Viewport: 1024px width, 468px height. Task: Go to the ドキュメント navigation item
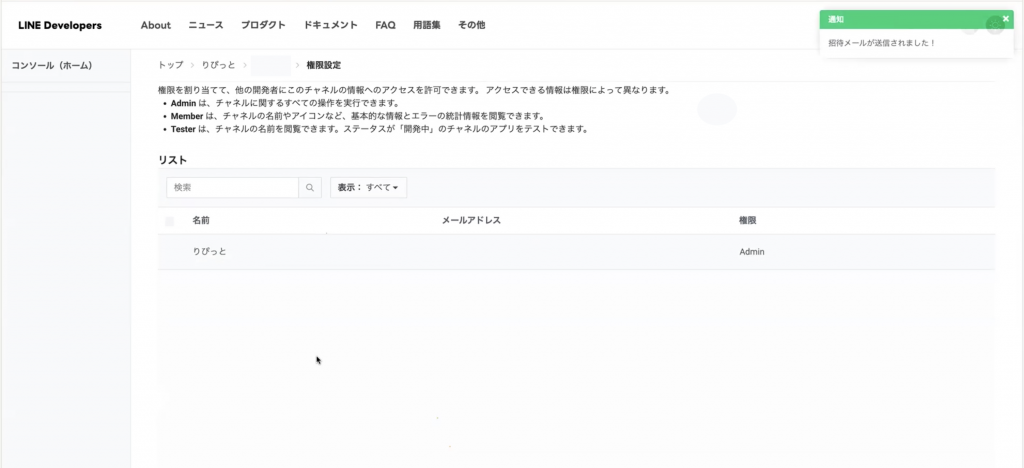pos(332,25)
